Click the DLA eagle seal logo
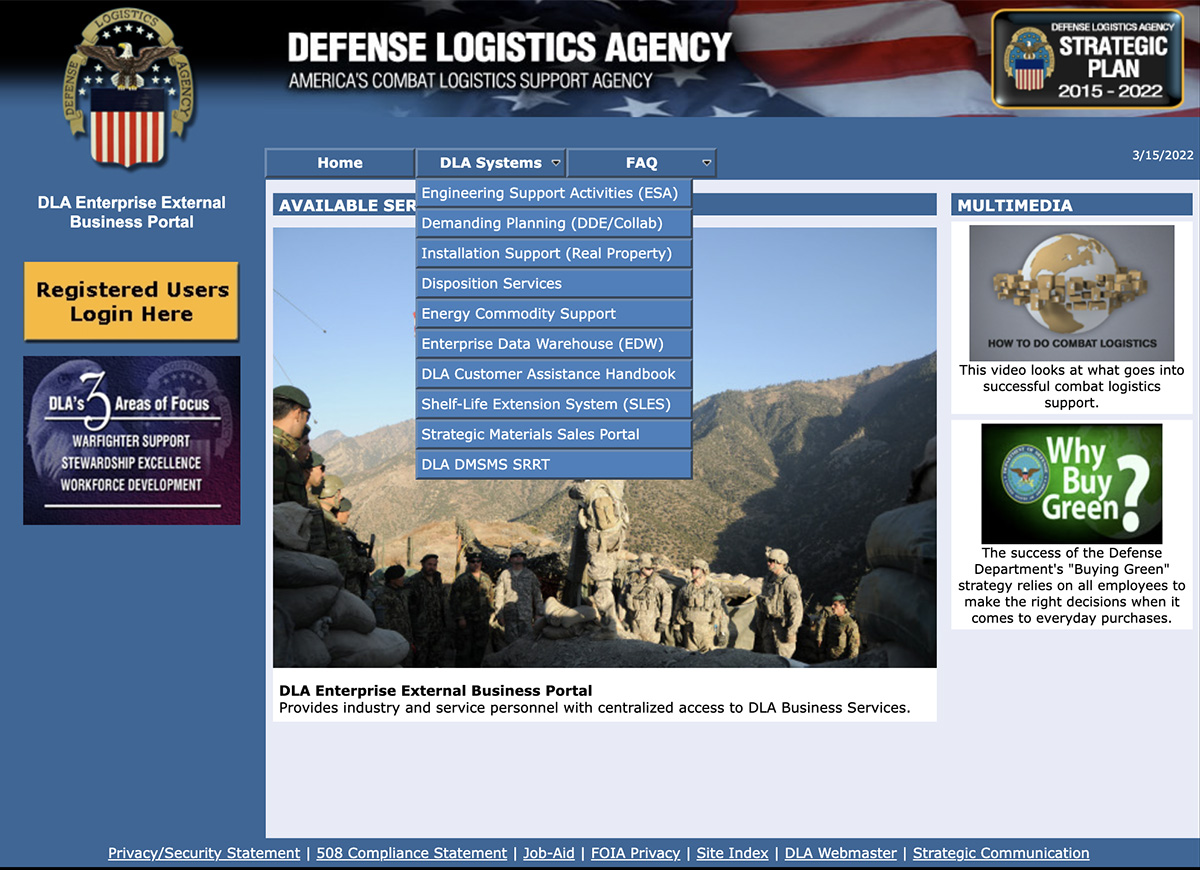 pyautogui.click(x=127, y=90)
